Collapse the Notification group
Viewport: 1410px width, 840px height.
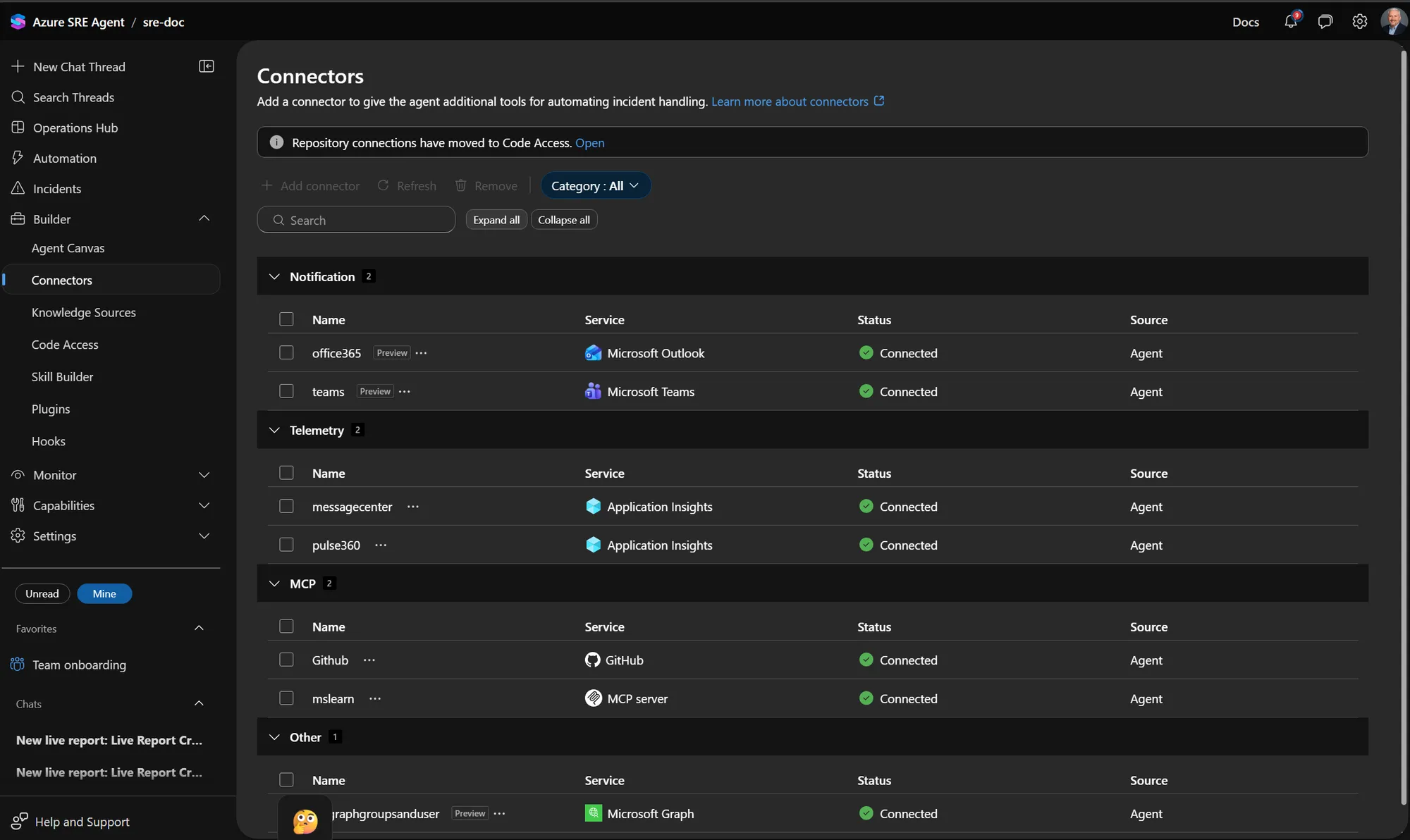coord(274,277)
